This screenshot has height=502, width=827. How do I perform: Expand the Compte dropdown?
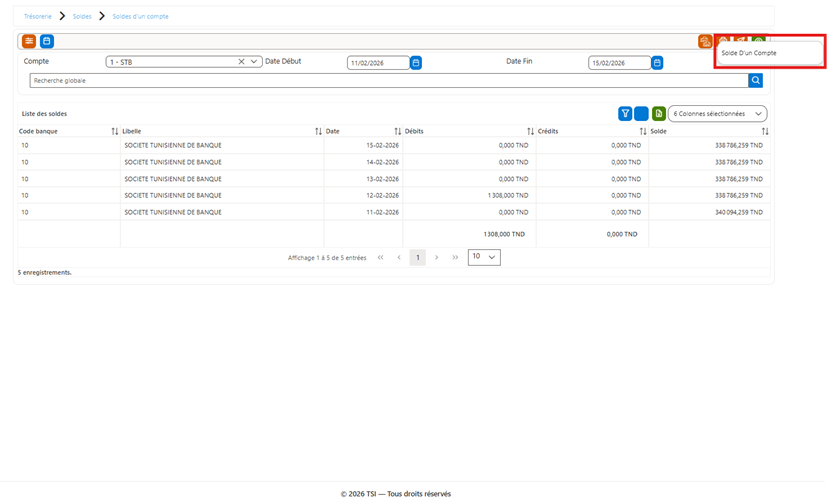pyautogui.click(x=254, y=62)
